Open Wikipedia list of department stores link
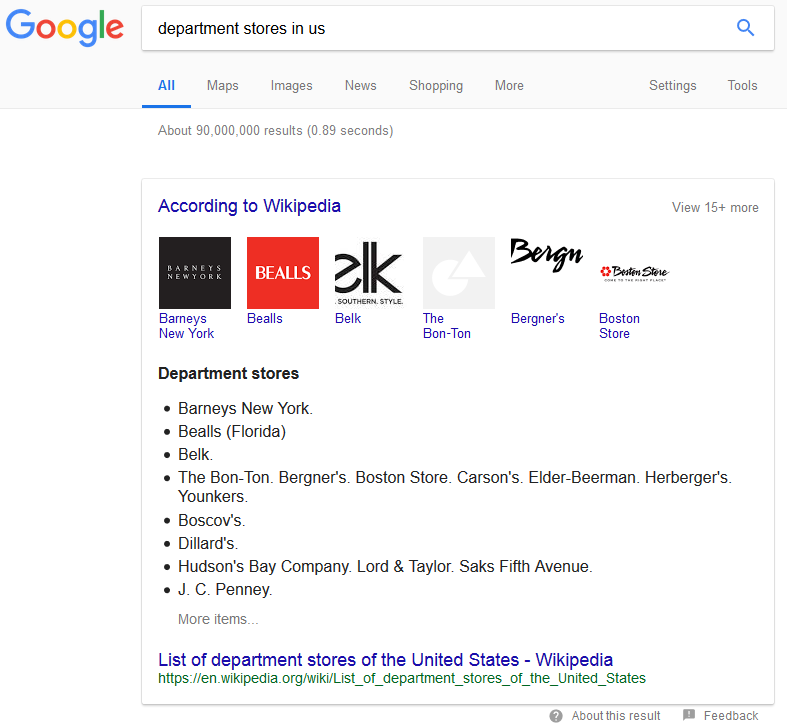787x727 pixels. 385,660
